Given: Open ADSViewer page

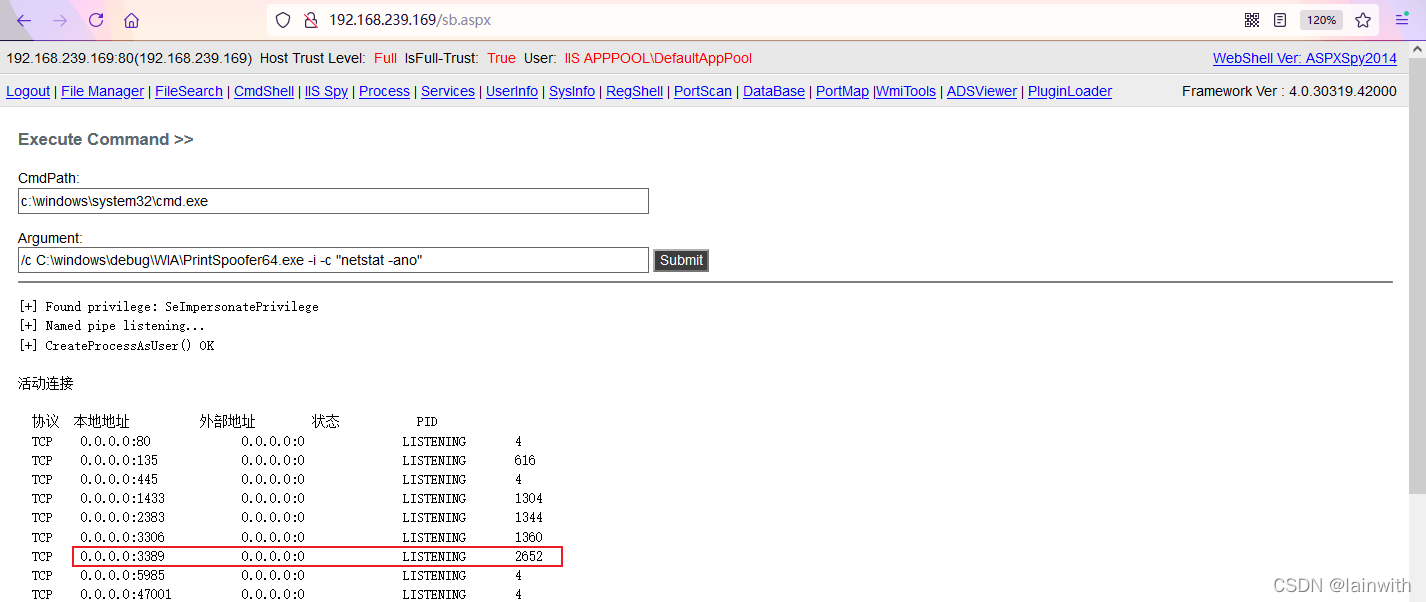Looking at the screenshot, I should 982,91.
